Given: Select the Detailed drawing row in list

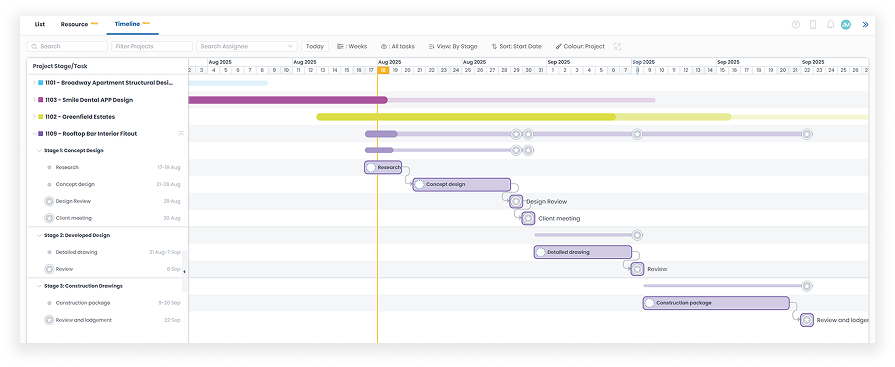Looking at the screenshot, I should (x=108, y=252).
